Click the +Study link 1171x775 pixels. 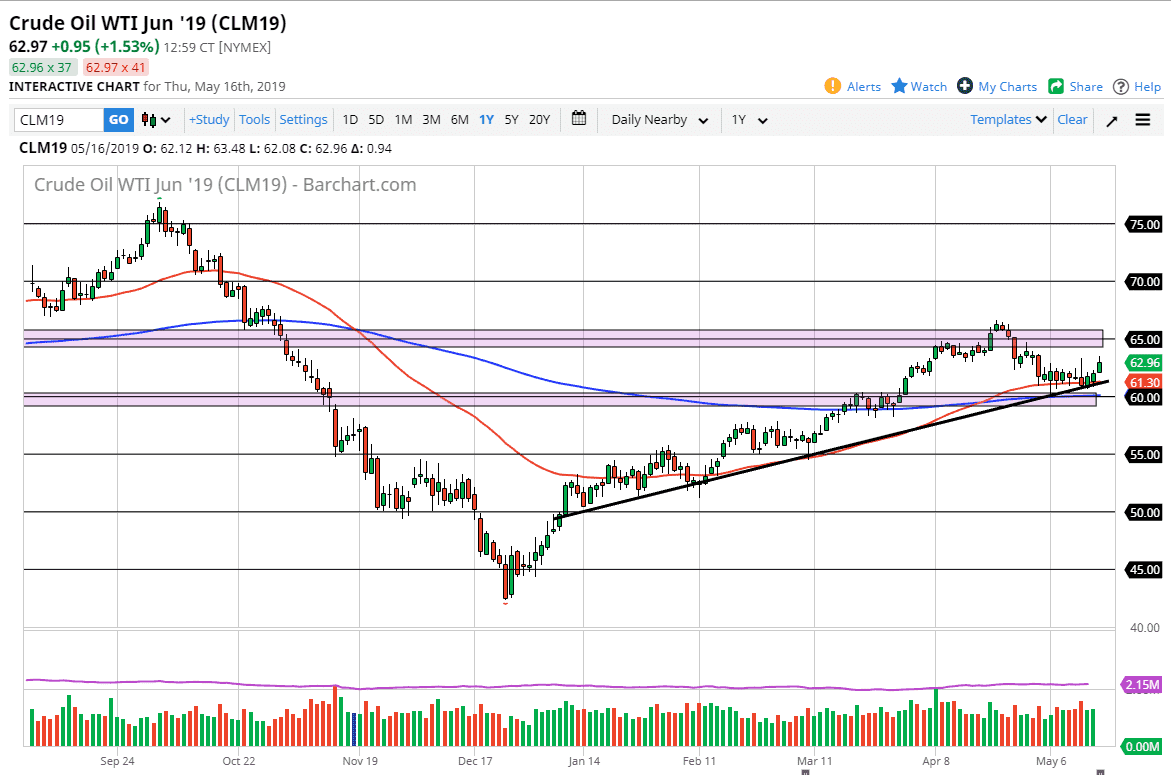tap(208, 119)
